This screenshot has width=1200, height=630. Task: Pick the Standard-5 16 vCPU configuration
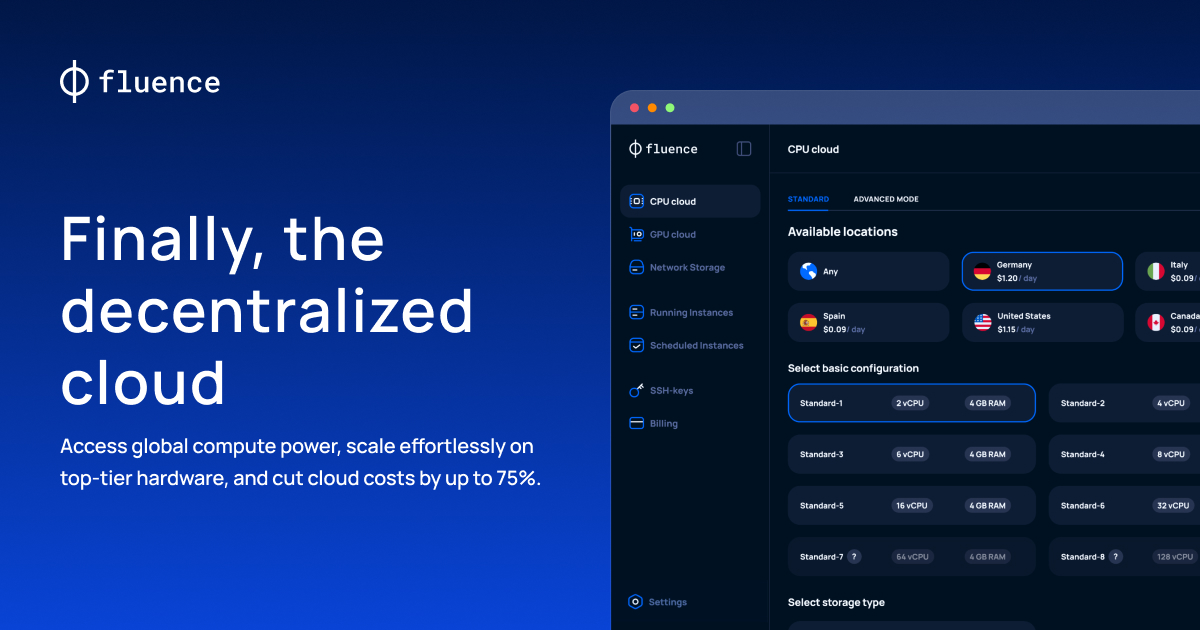point(911,506)
